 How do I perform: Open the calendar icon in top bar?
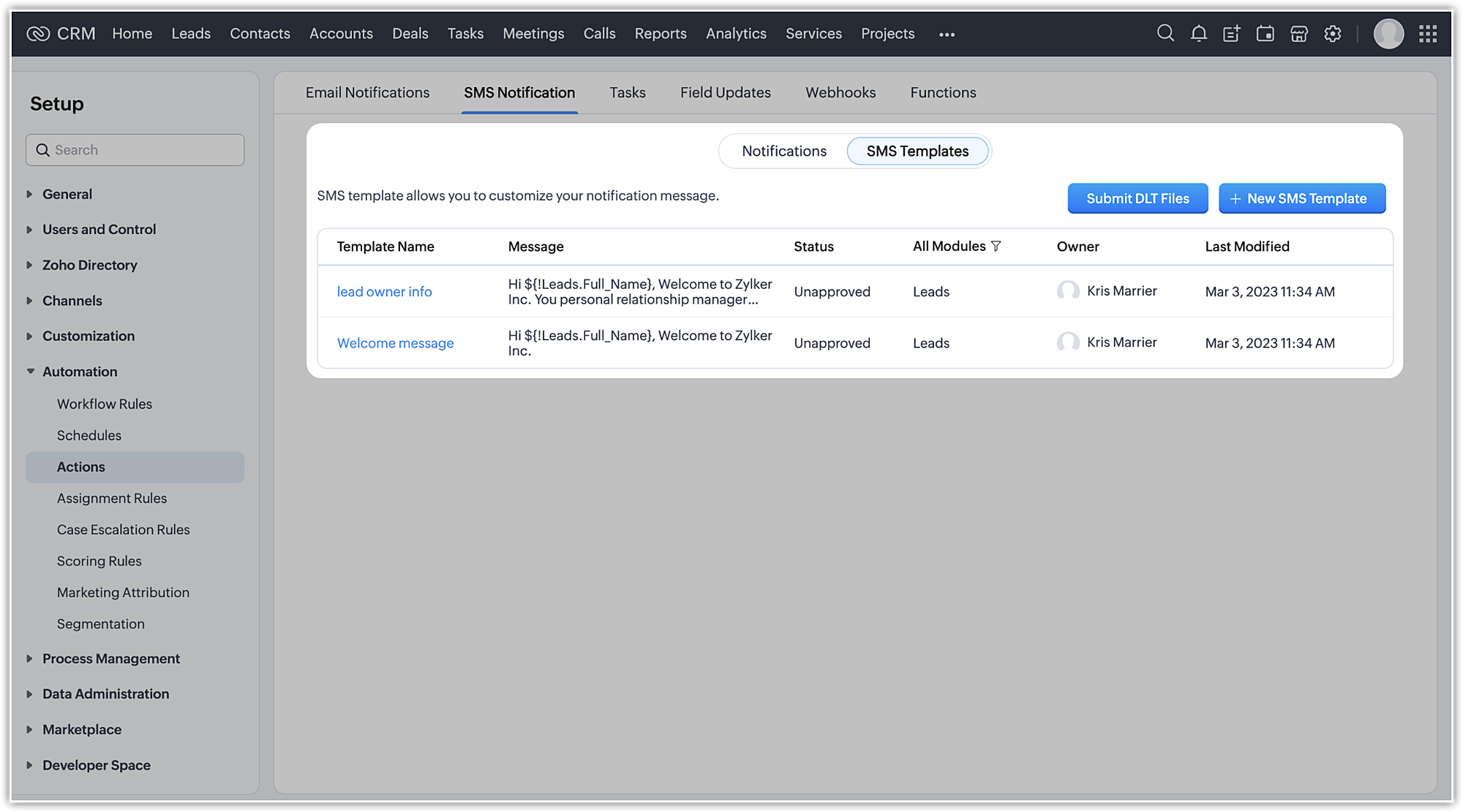(x=1265, y=34)
